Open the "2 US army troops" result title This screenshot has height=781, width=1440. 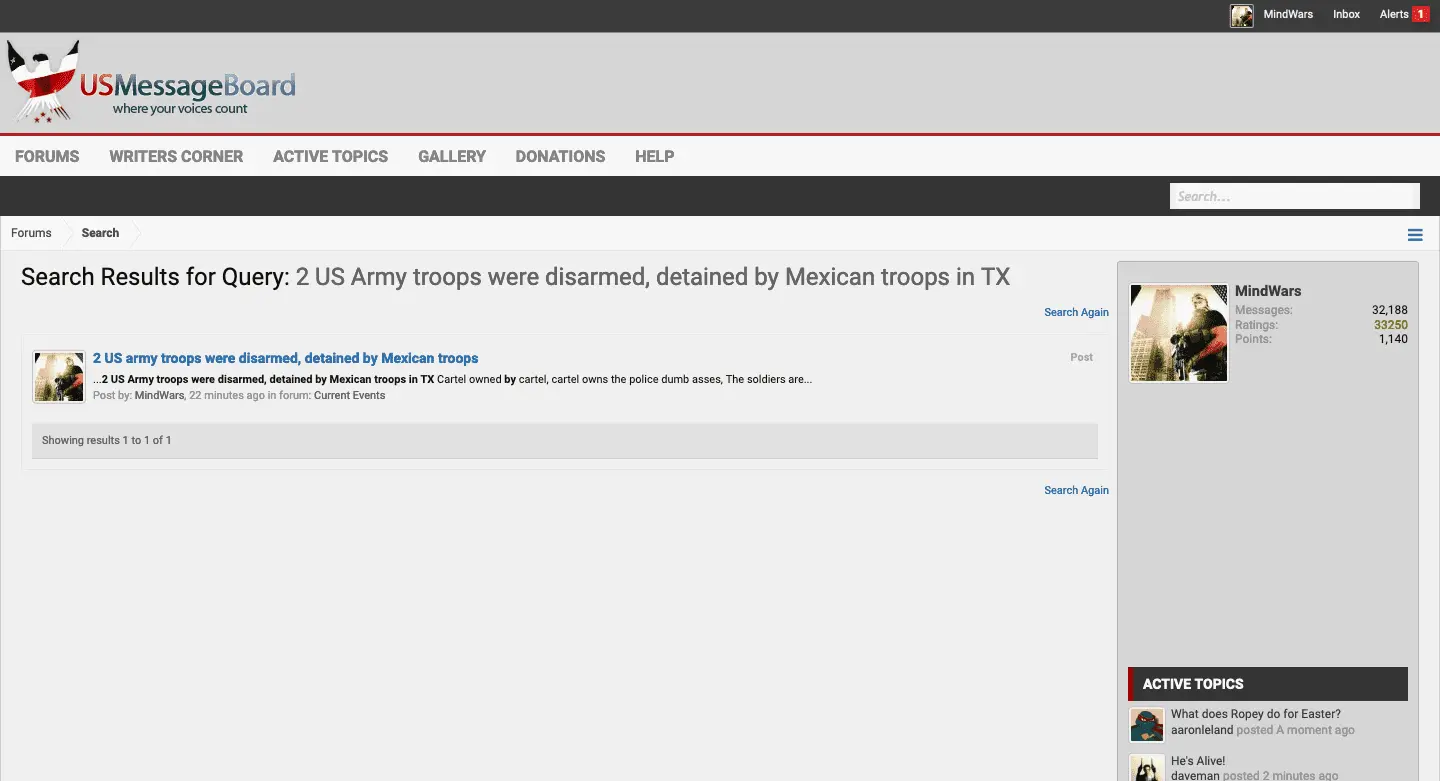[x=285, y=358]
